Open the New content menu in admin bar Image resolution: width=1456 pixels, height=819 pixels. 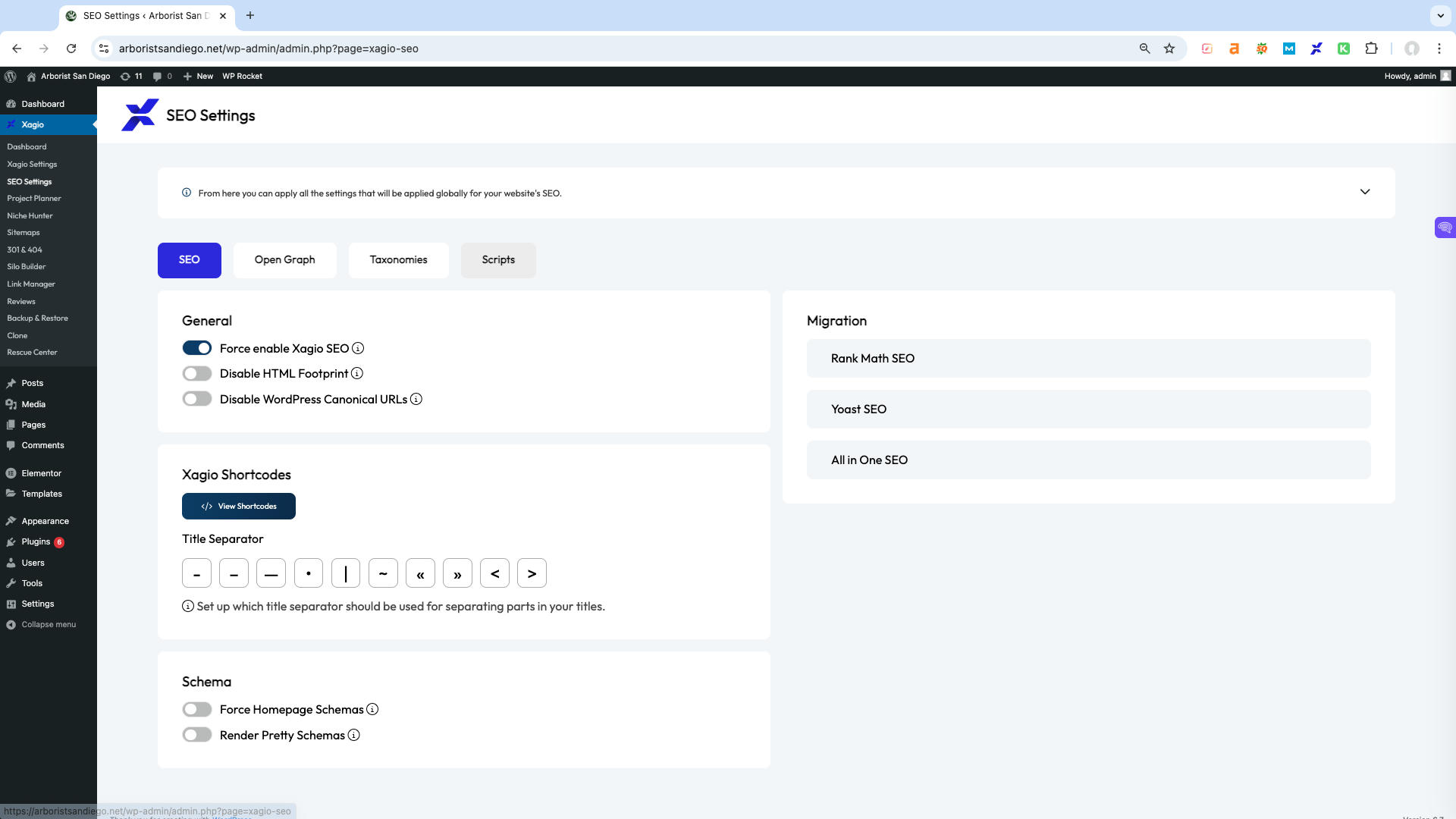click(x=198, y=76)
